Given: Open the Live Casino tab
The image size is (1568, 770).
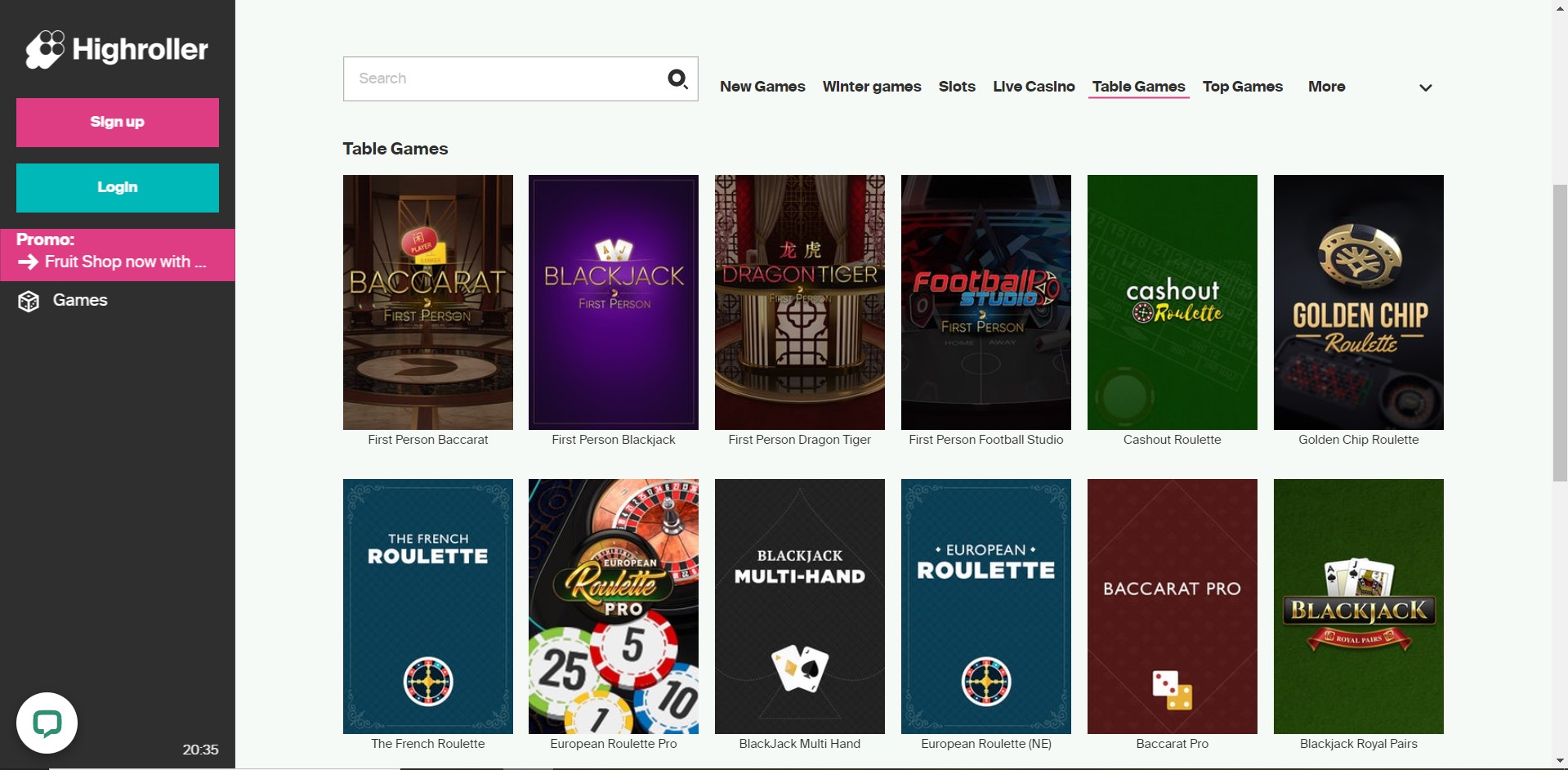Looking at the screenshot, I should [1034, 87].
